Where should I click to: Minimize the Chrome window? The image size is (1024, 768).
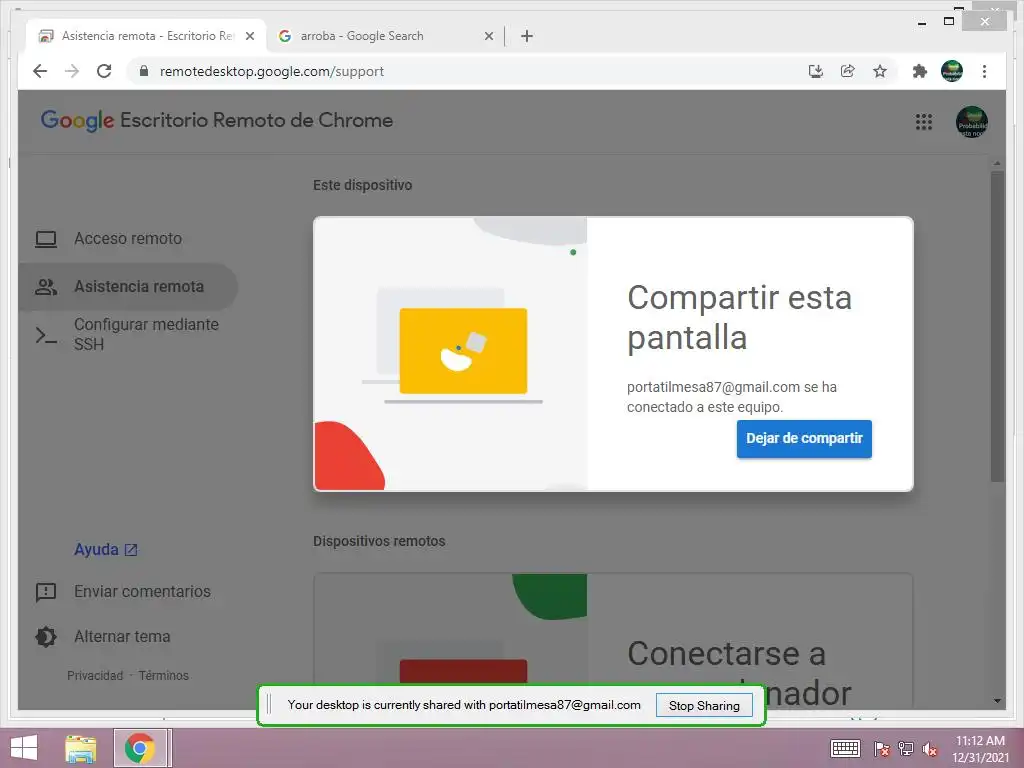[921, 22]
